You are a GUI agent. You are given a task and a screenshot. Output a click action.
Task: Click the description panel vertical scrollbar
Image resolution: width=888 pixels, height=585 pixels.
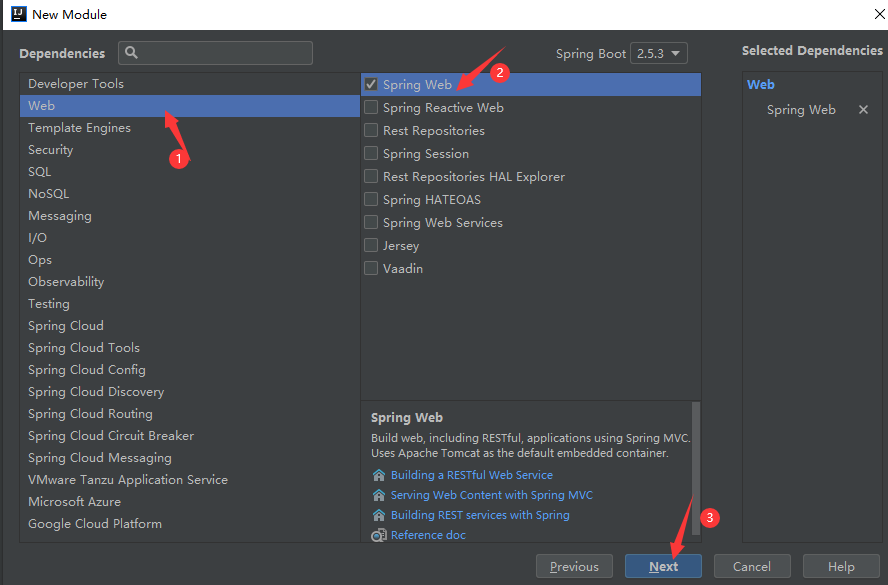point(696,468)
